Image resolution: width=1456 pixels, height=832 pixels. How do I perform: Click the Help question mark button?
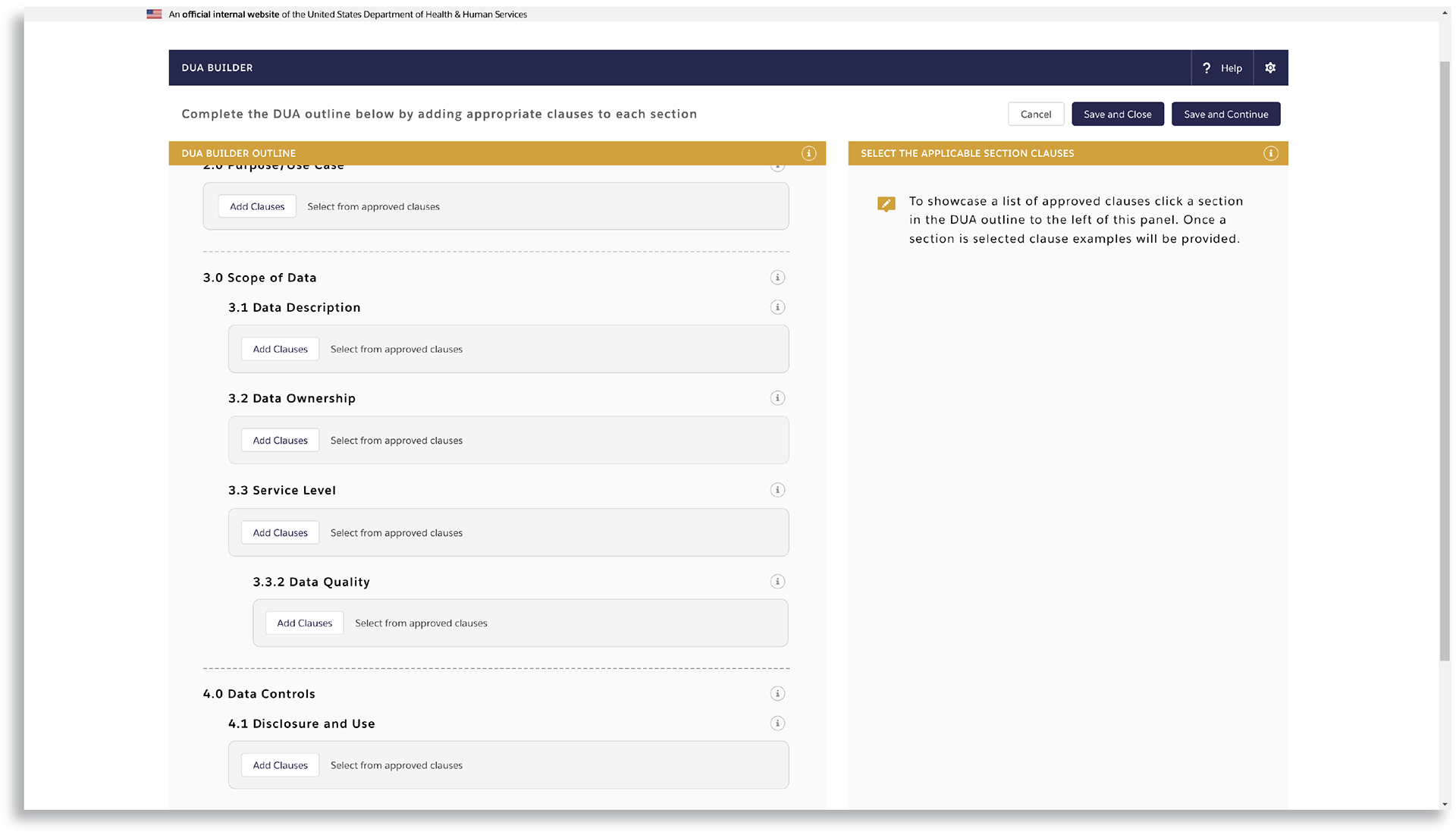pyautogui.click(x=1222, y=68)
